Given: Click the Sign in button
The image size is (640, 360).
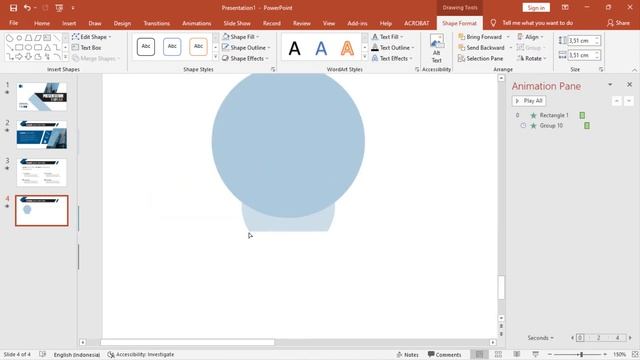Looking at the screenshot, I should point(536,8).
